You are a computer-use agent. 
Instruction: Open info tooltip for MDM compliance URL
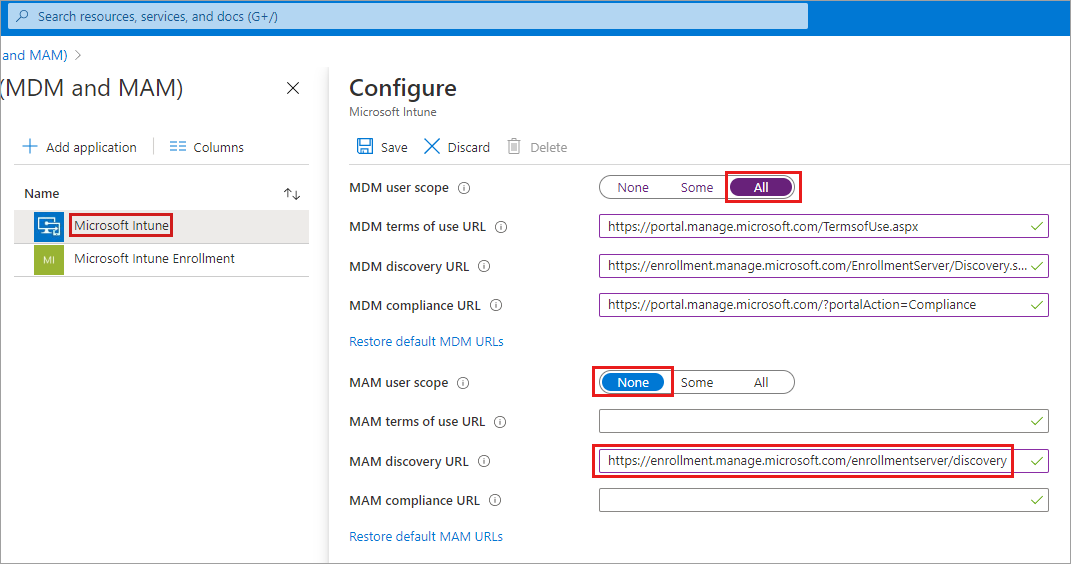[496, 305]
